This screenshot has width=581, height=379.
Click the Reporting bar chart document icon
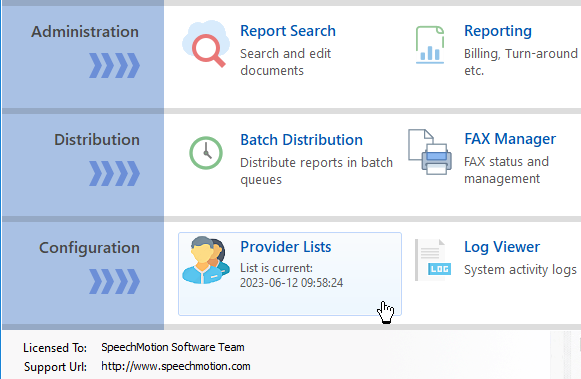(x=430, y=44)
